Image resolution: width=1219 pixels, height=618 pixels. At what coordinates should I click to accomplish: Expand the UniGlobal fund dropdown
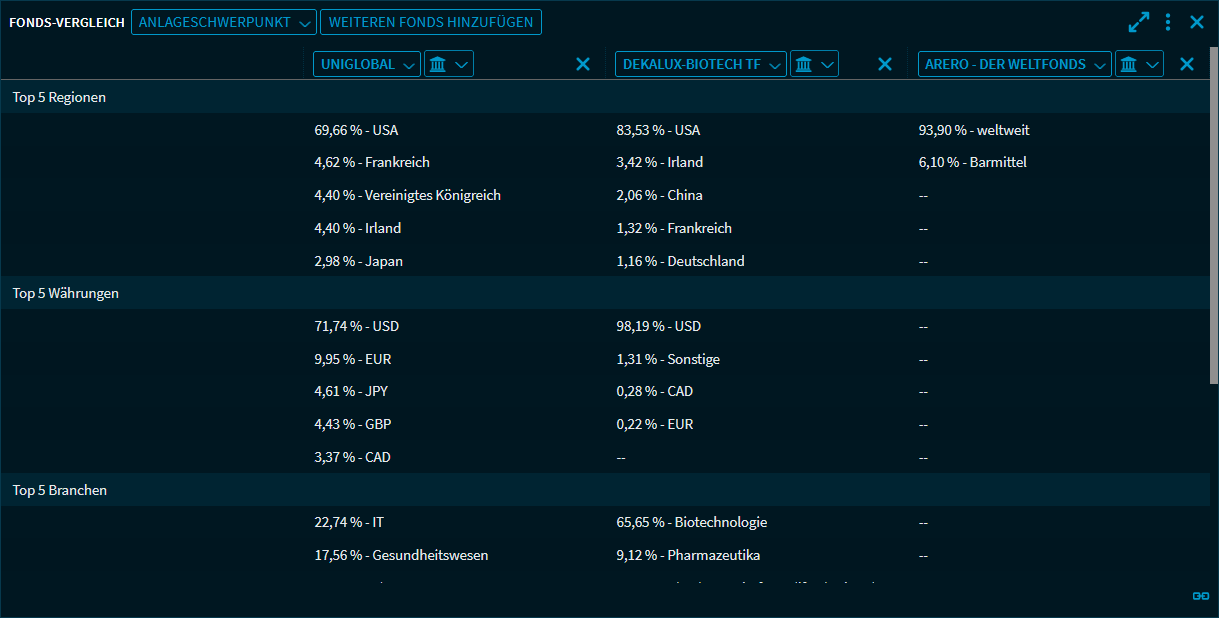coord(367,64)
